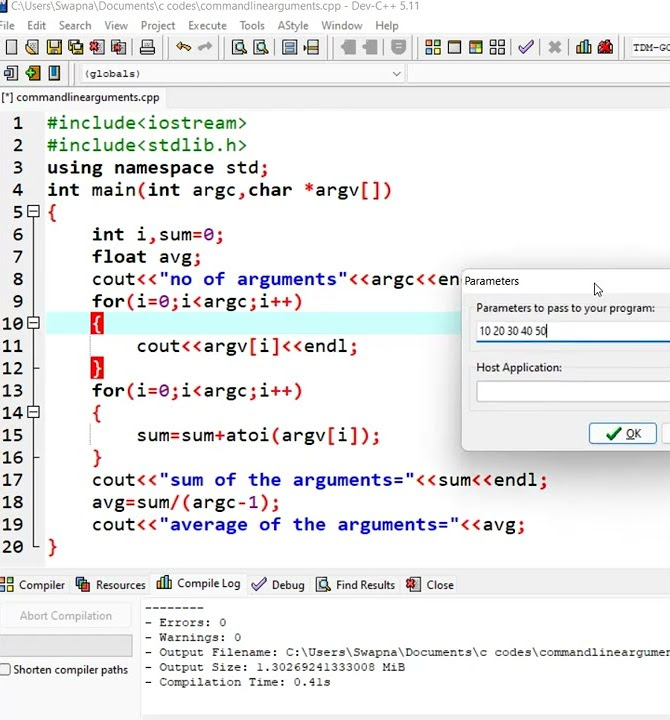
Task: Open the Window menu
Action: 342,25
